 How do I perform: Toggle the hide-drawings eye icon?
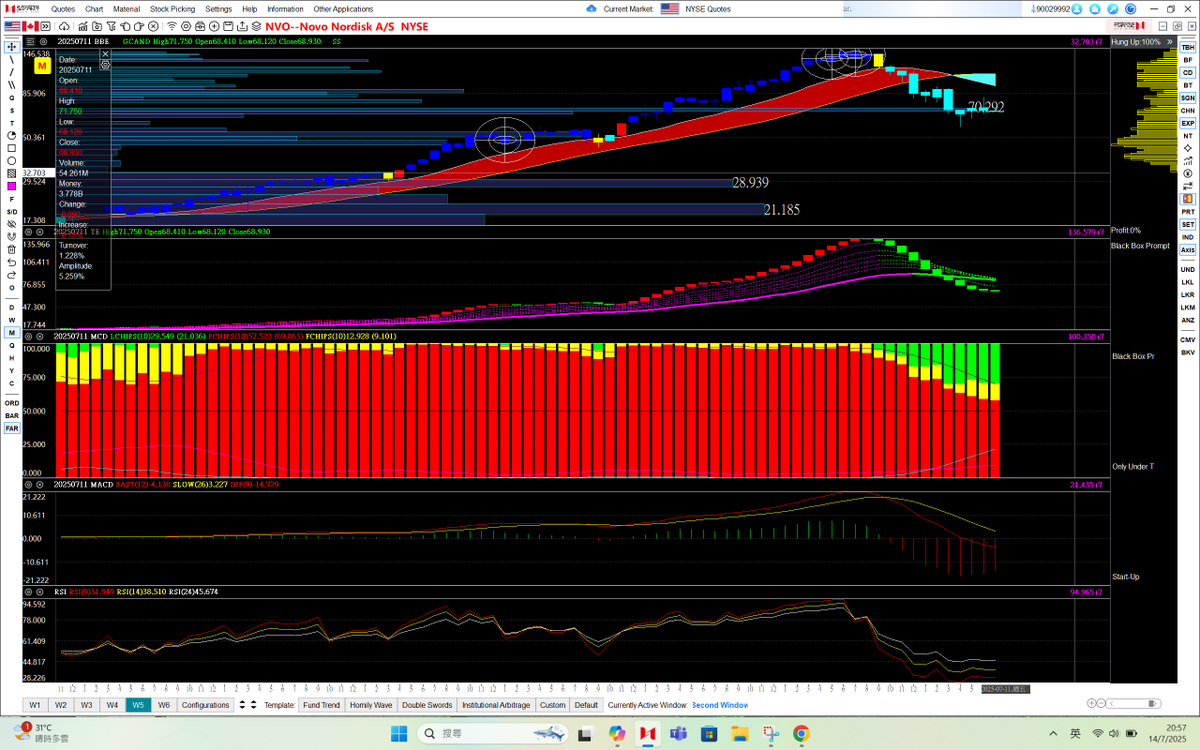tap(12, 223)
